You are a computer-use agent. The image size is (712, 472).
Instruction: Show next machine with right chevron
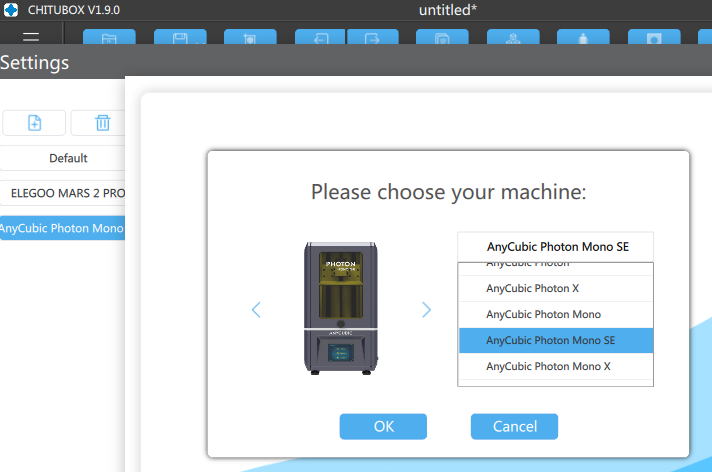click(x=426, y=310)
